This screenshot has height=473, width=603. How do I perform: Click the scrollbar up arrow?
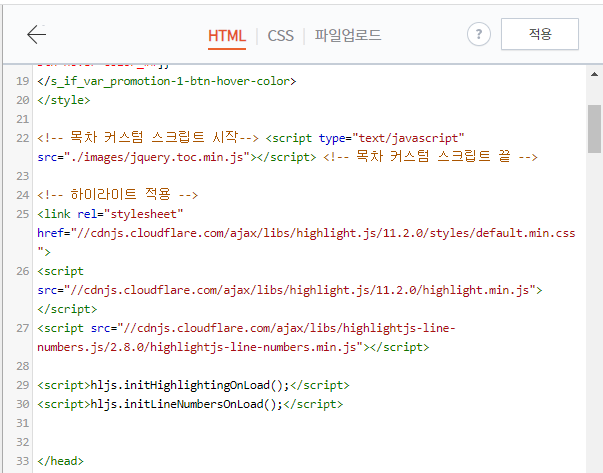[594, 74]
